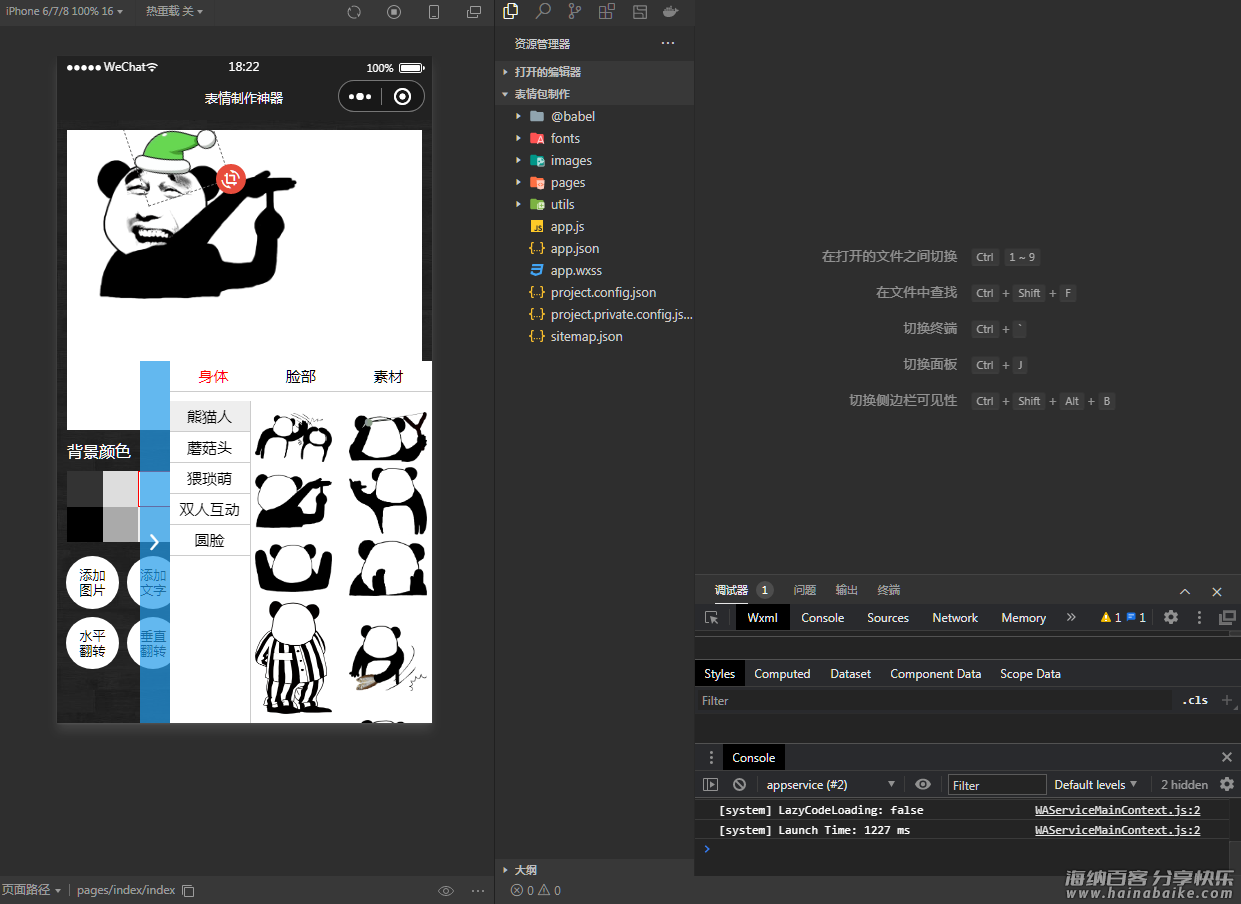Viewport: 1241px width, 904px height.
Task: Maximize the debugger panel with the up chevron
Action: [x=1185, y=591]
